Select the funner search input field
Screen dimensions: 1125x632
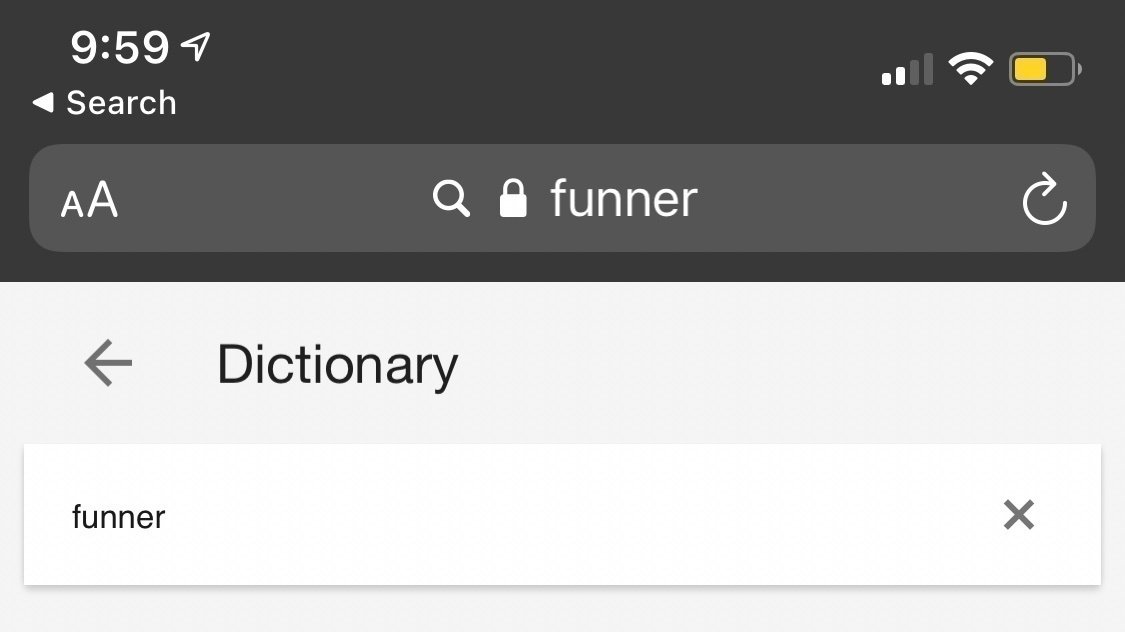pyautogui.click(x=400, y=515)
